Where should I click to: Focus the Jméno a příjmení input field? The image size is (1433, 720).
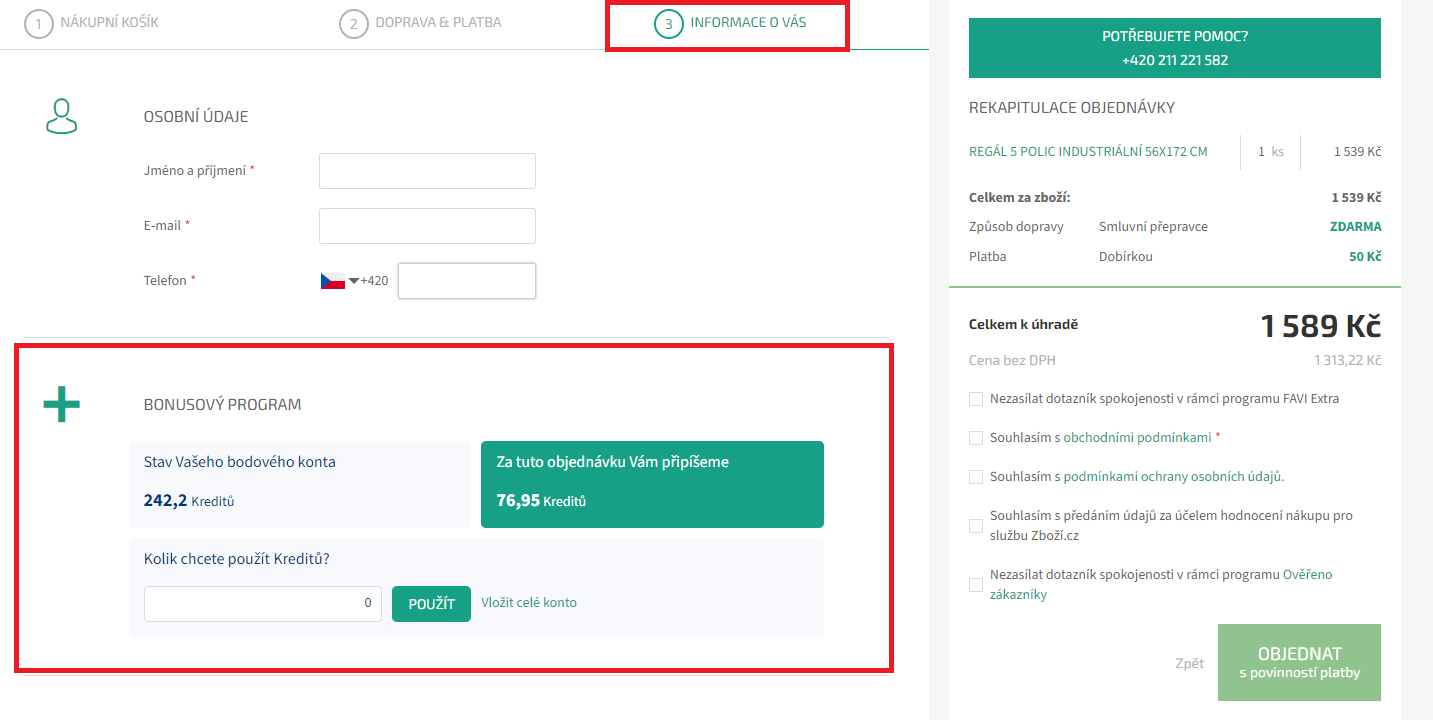(x=427, y=171)
